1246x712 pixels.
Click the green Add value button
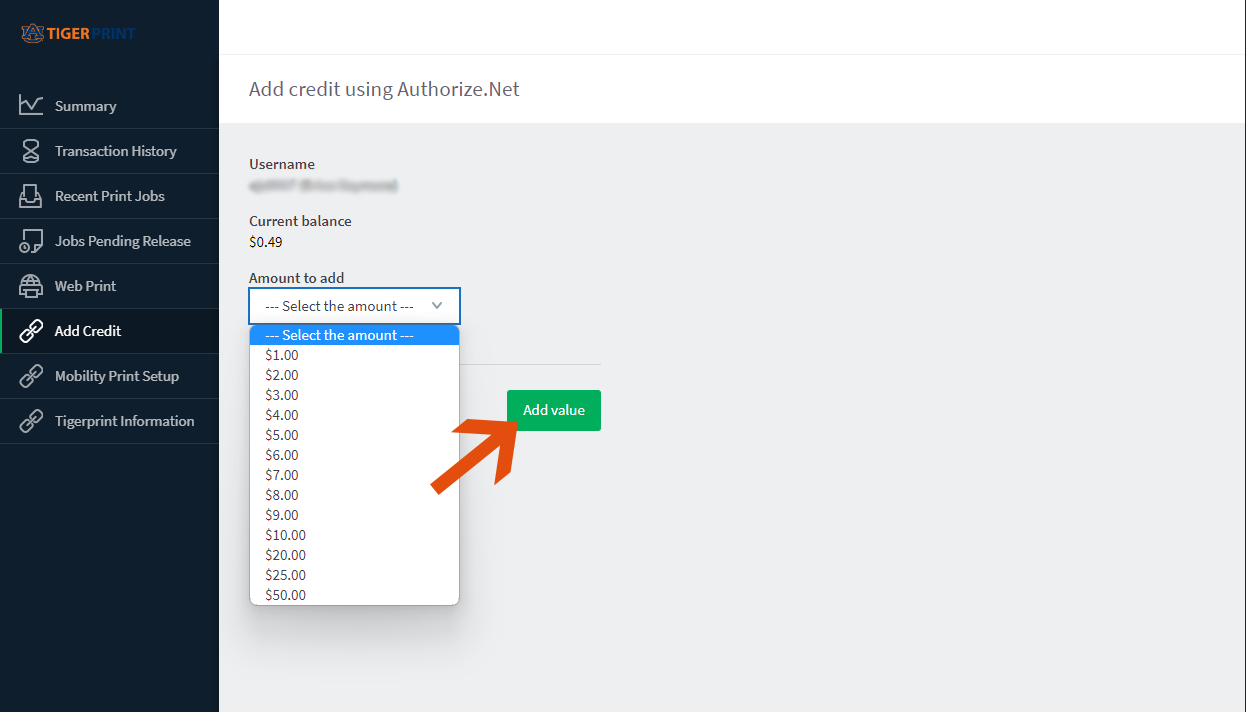tap(554, 410)
